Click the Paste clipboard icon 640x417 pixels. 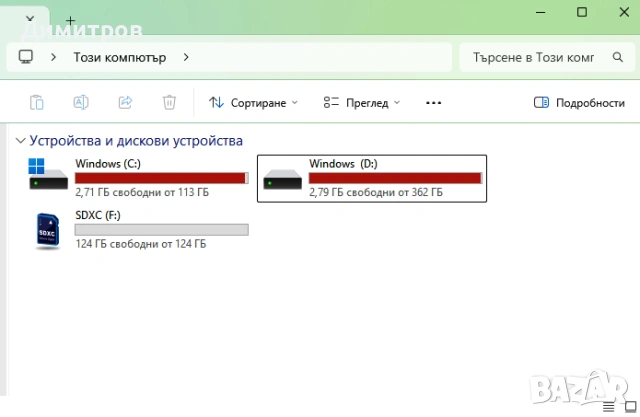[x=37, y=102]
